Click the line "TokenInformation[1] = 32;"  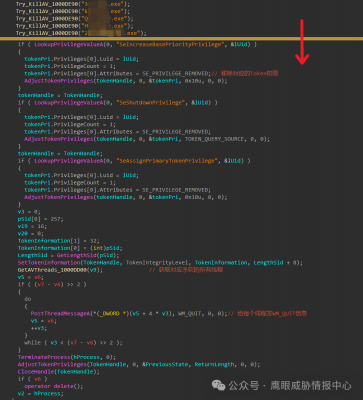(58, 241)
